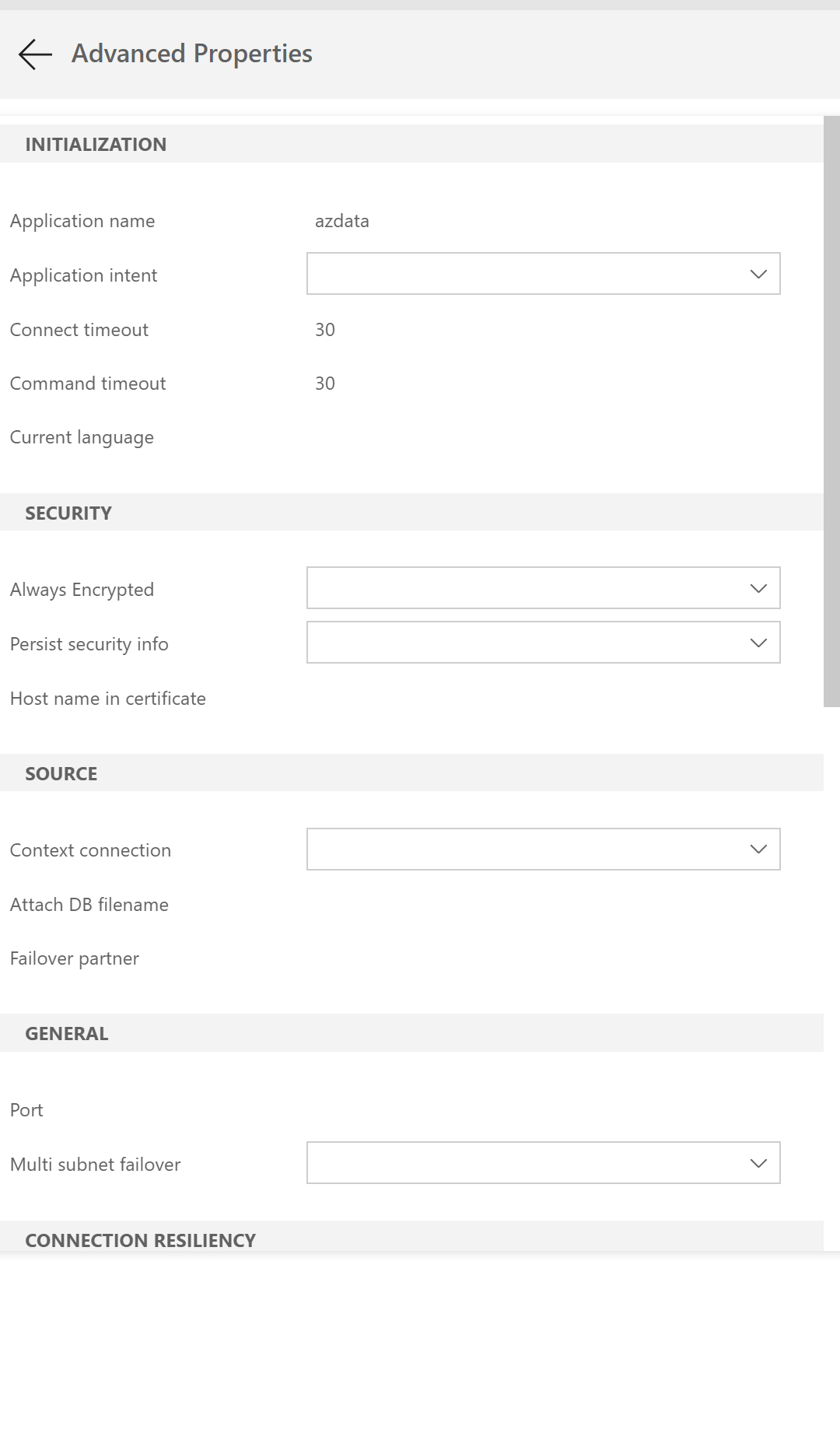Click the SECURITY section header
The width and height of the screenshot is (840, 1433).
click(x=69, y=512)
